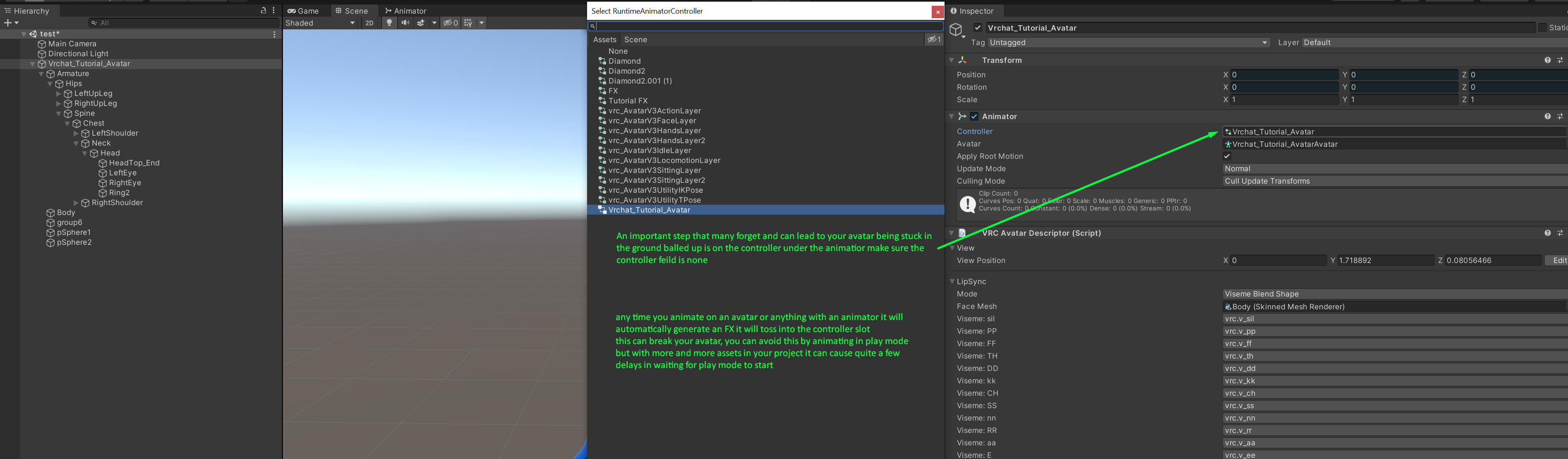Switch to the Animator tab
This screenshot has width=1568, height=459.
point(405,10)
